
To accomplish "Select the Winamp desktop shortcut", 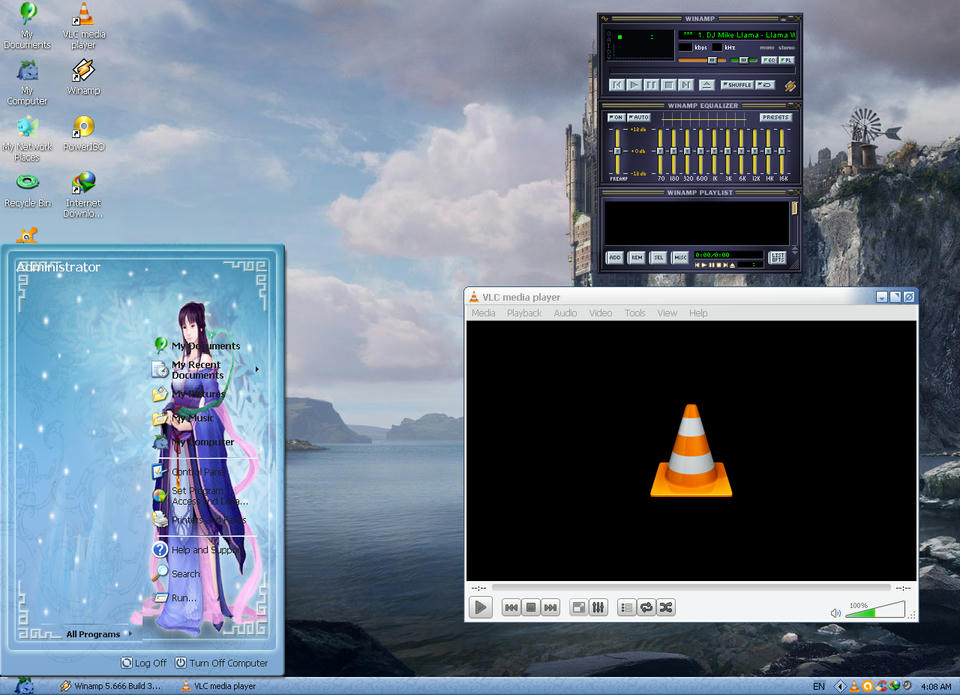I will click(83, 77).
